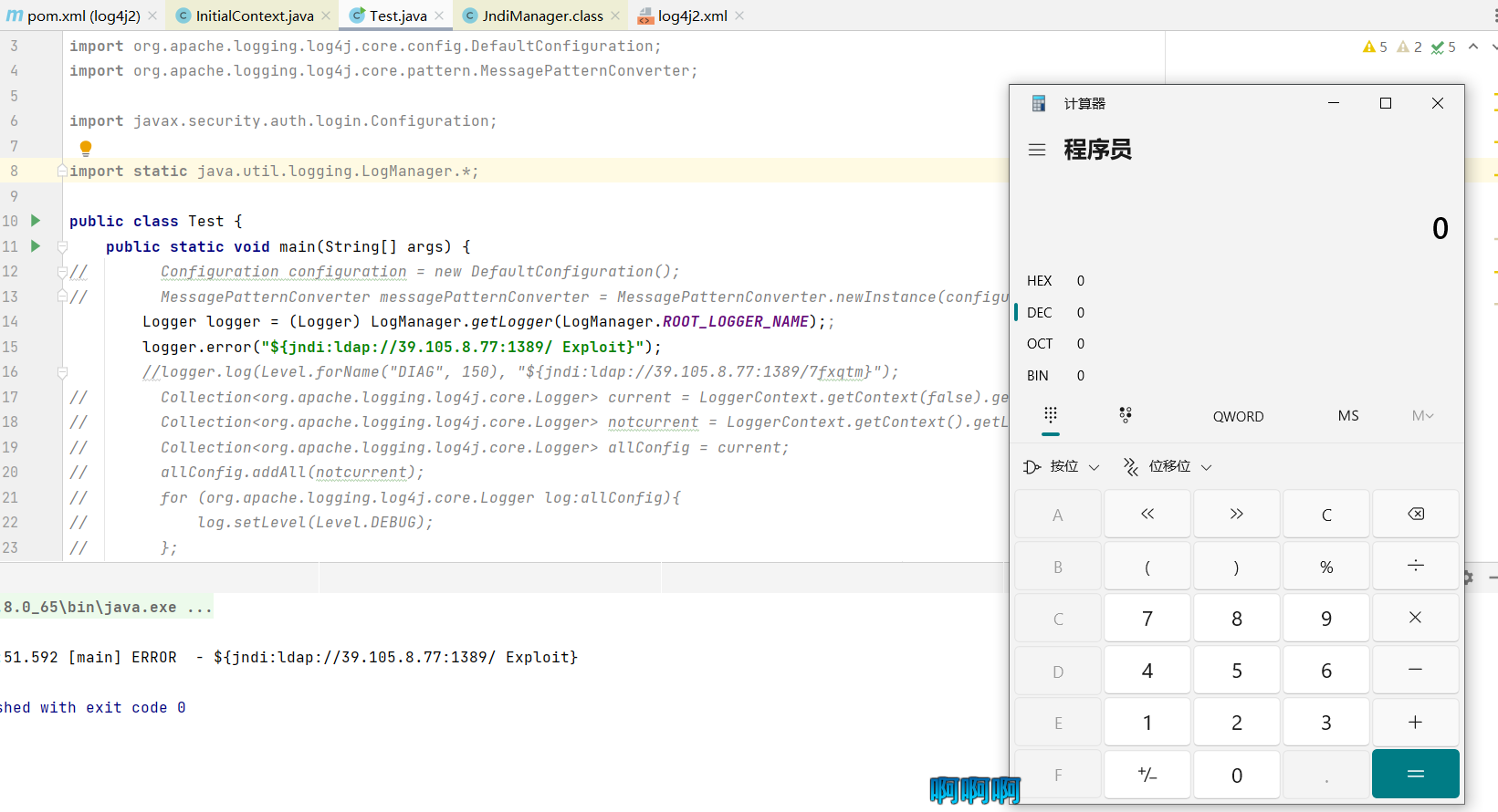This screenshot has width=1498, height=812.
Task: Click the logger.error call on line 15
Action: 402,347
